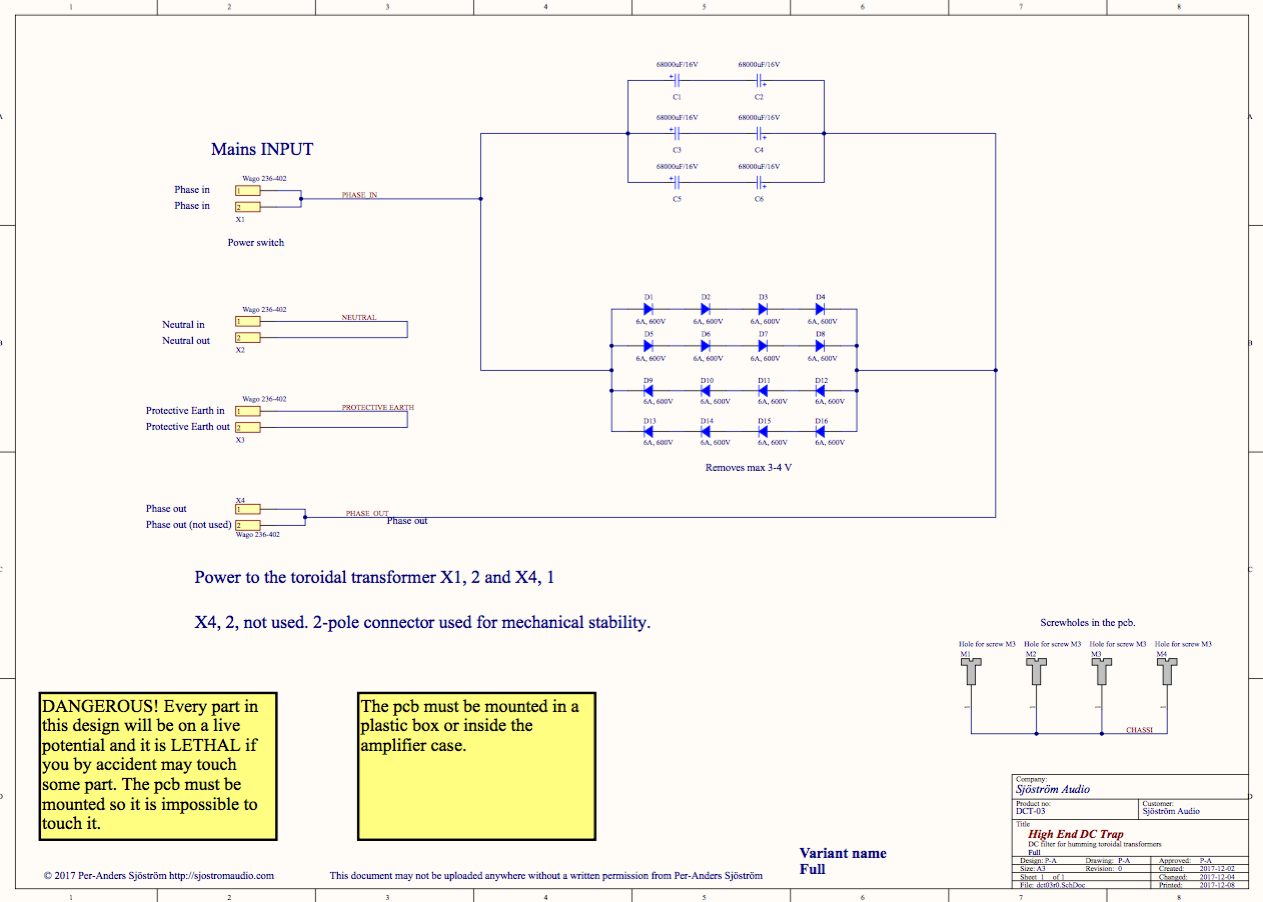Click diode D16 symbol
The height and width of the screenshot is (902, 1263).
coord(820,432)
